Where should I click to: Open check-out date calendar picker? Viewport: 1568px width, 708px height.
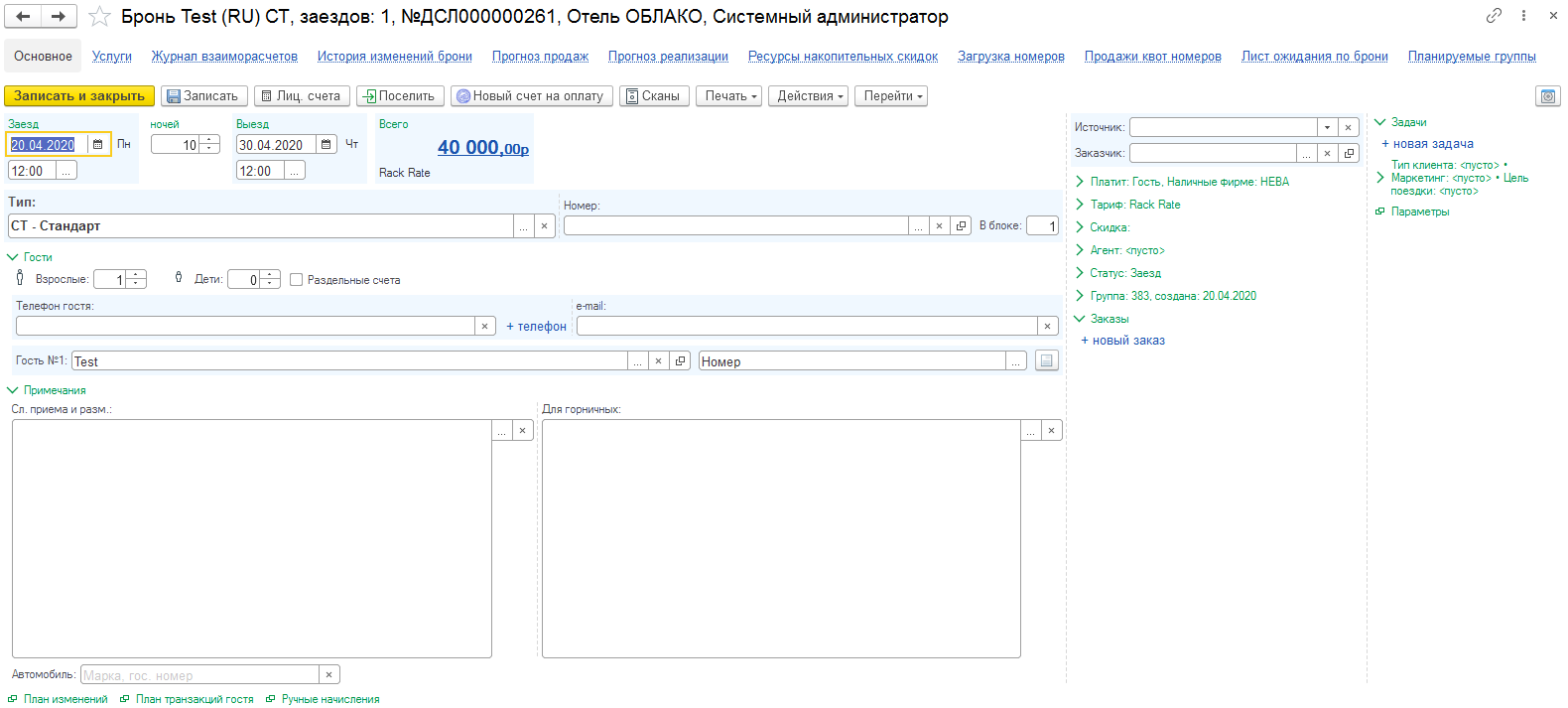pyautogui.click(x=327, y=145)
